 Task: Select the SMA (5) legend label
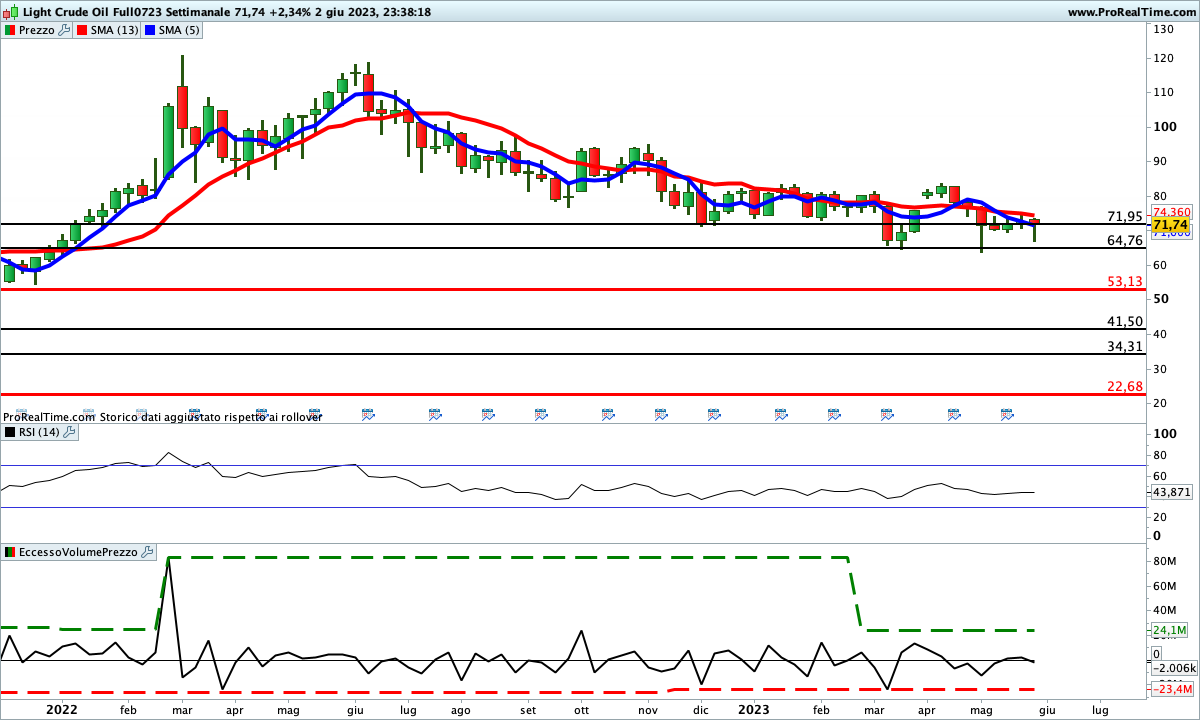coord(180,30)
